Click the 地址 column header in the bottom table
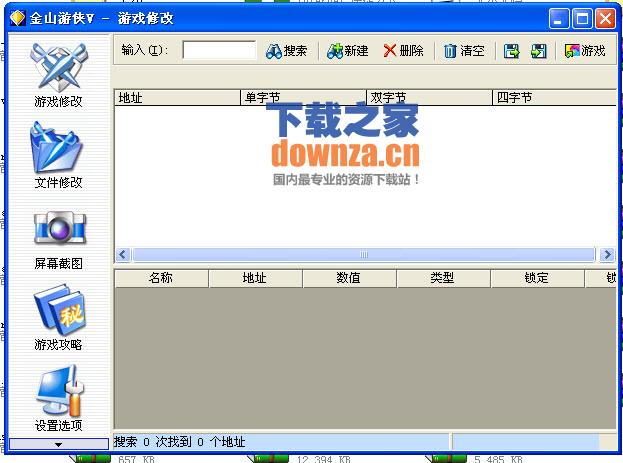Viewport: 623px width, 463px height. [255, 278]
